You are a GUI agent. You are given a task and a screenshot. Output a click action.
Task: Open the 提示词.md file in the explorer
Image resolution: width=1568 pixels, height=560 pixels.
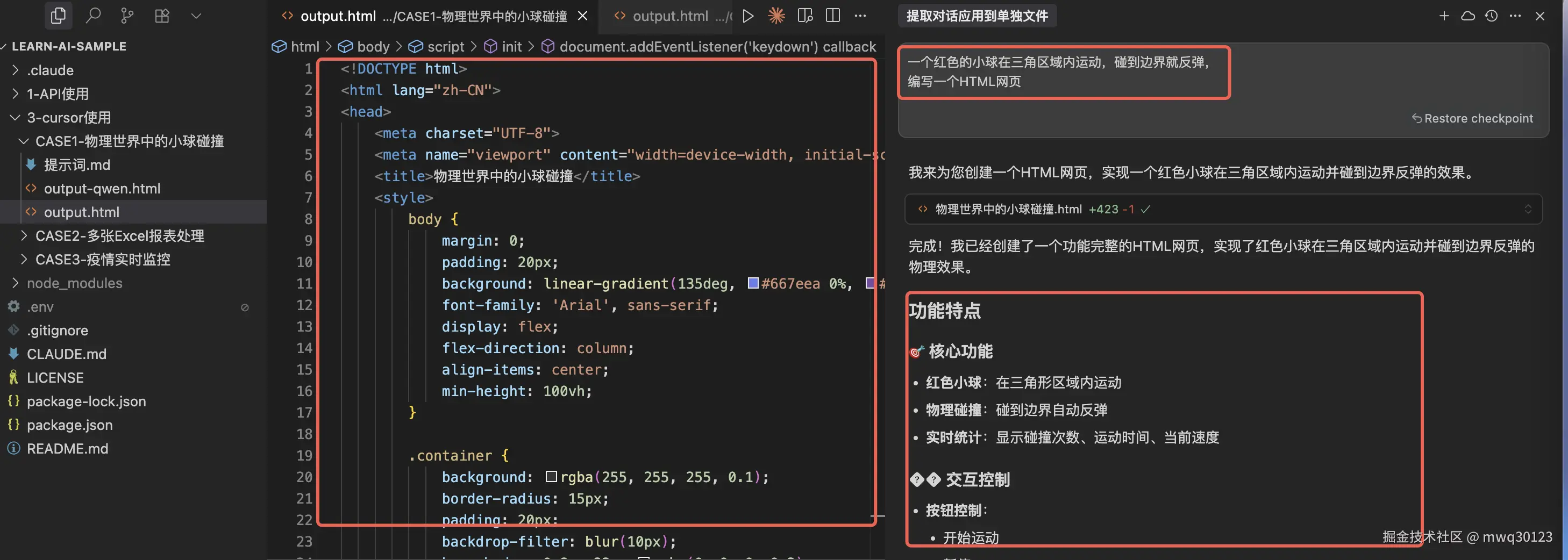77,165
